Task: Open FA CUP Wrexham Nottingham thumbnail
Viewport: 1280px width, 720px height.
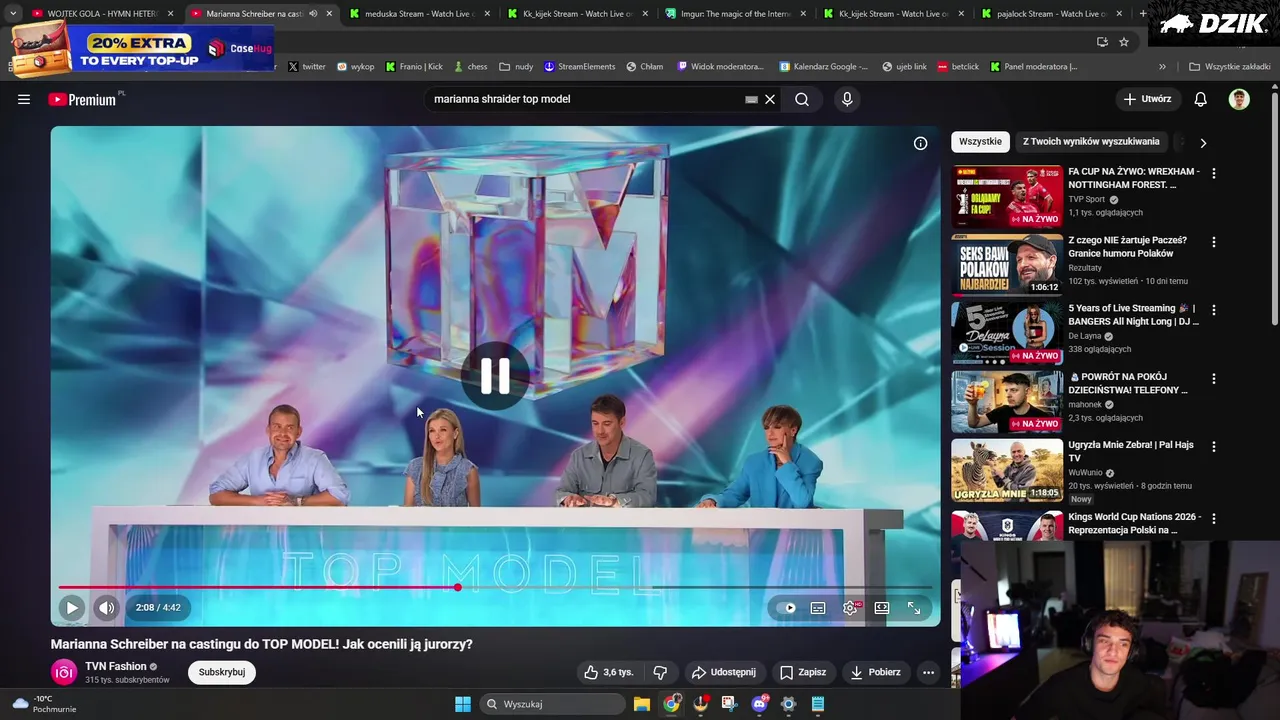Action: pos(1007,196)
